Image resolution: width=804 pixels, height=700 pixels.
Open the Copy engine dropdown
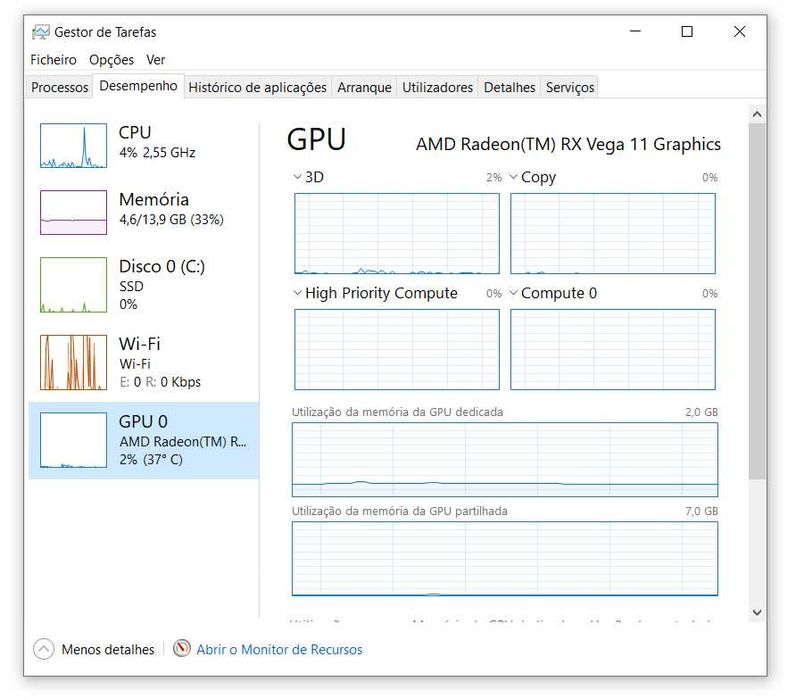513,177
